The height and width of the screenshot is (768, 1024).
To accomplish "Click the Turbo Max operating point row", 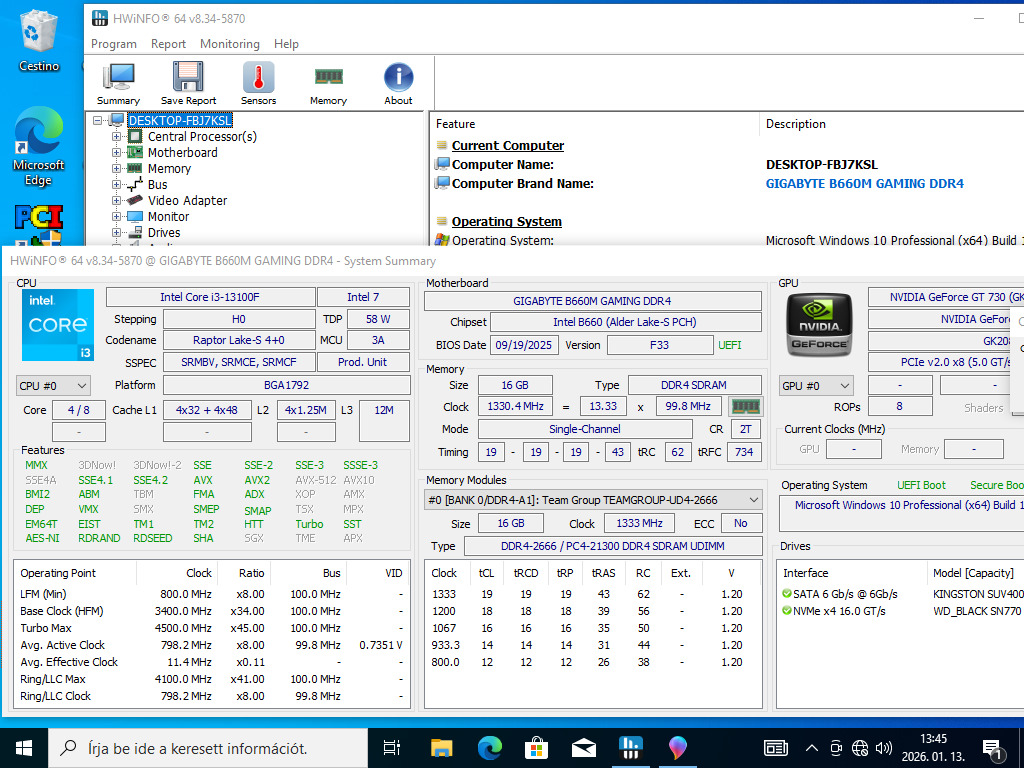I will pos(212,628).
